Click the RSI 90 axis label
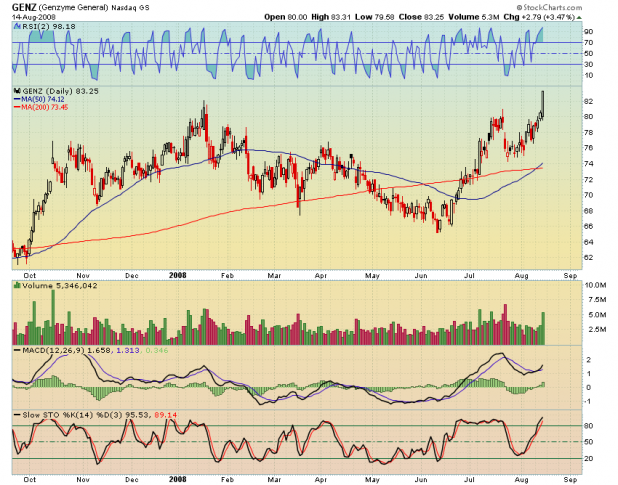The image size is (618, 485). pyautogui.click(x=590, y=31)
